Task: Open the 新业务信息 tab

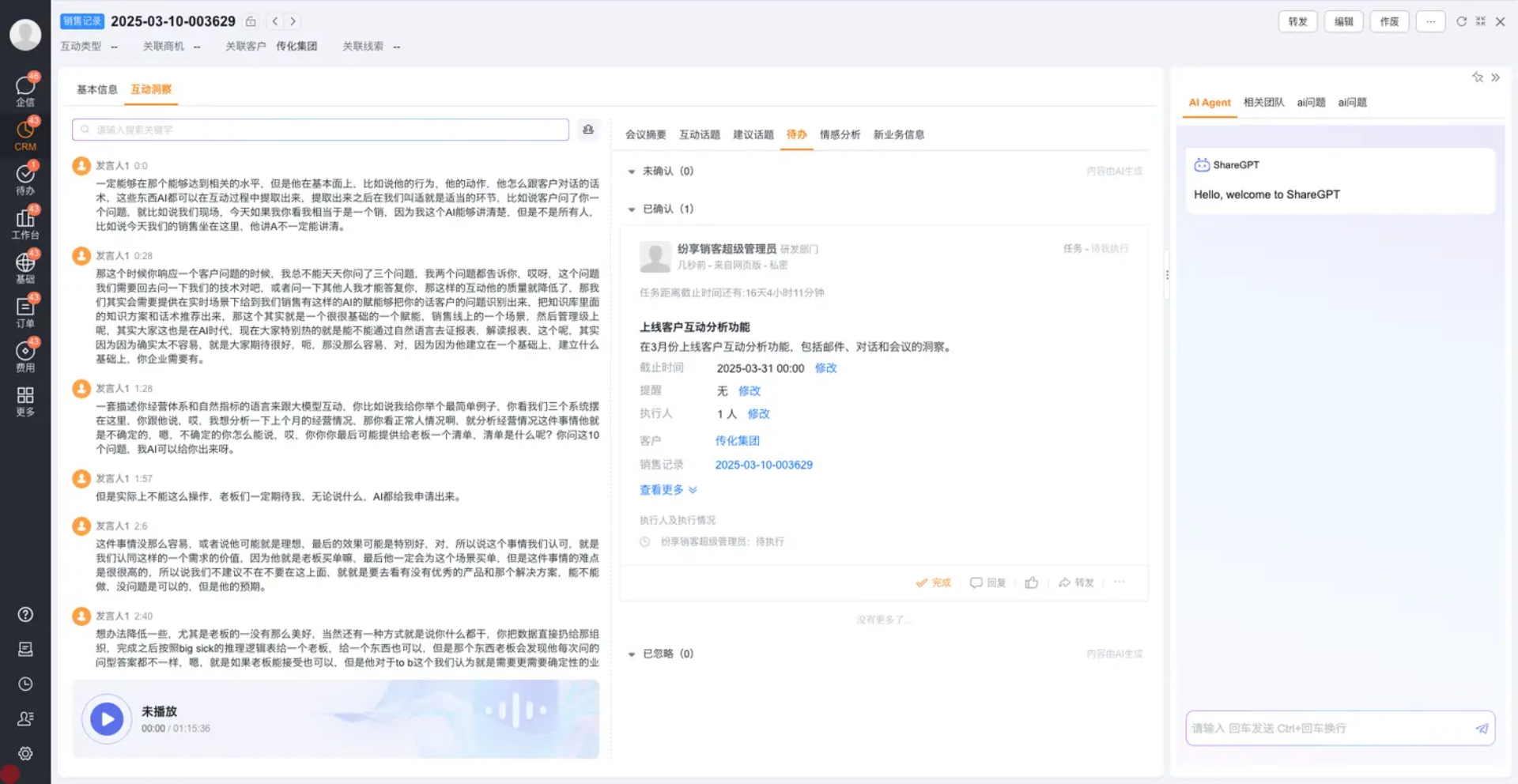Action: [899, 134]
